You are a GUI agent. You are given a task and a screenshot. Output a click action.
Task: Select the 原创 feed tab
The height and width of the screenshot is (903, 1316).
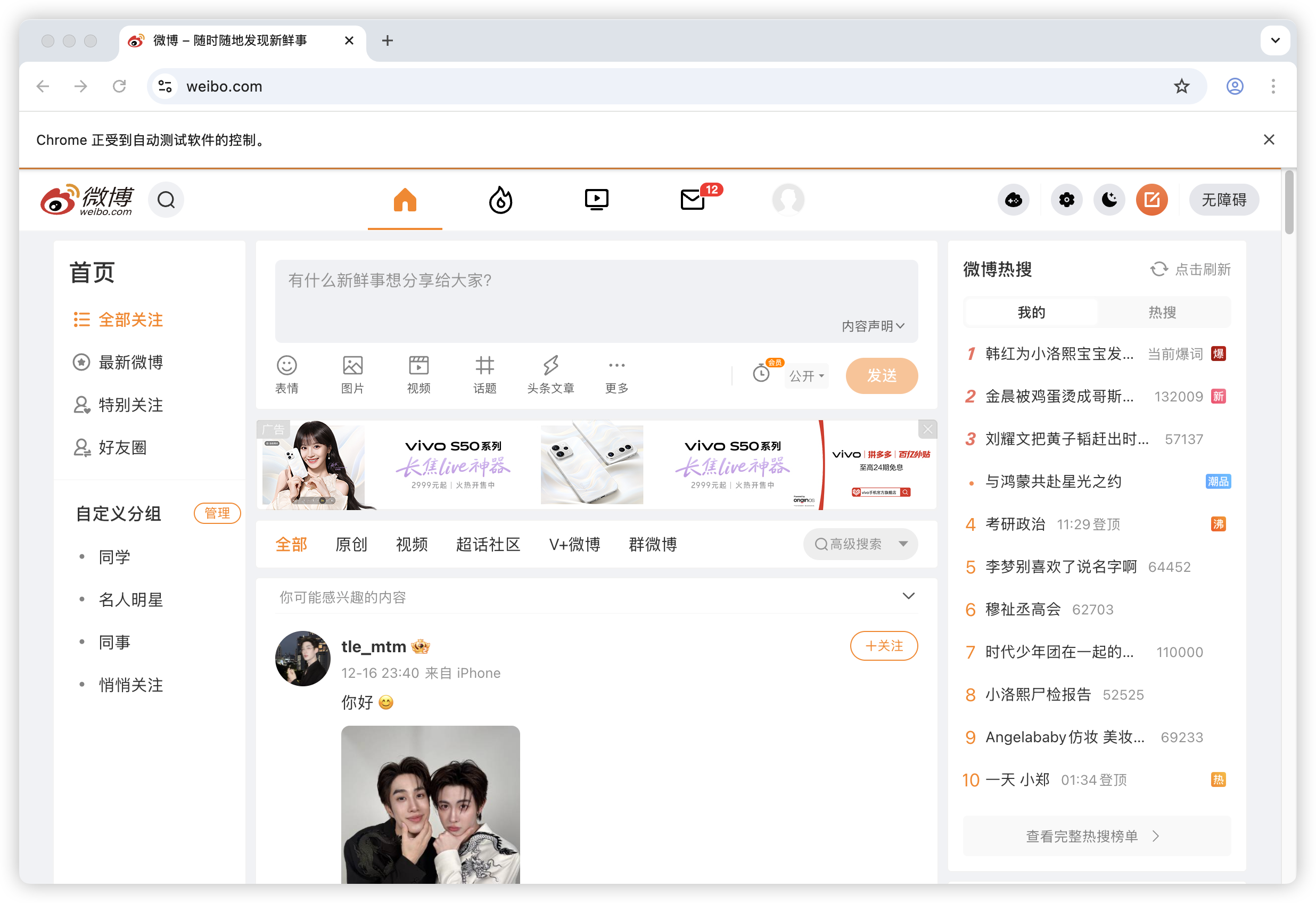coord(351,544)
